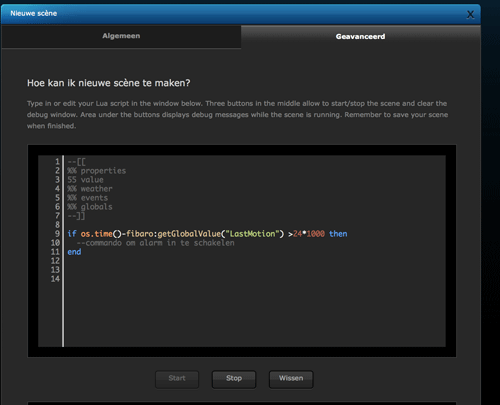
Task: Click the '%% events' comment line
Action: point(88,198)
